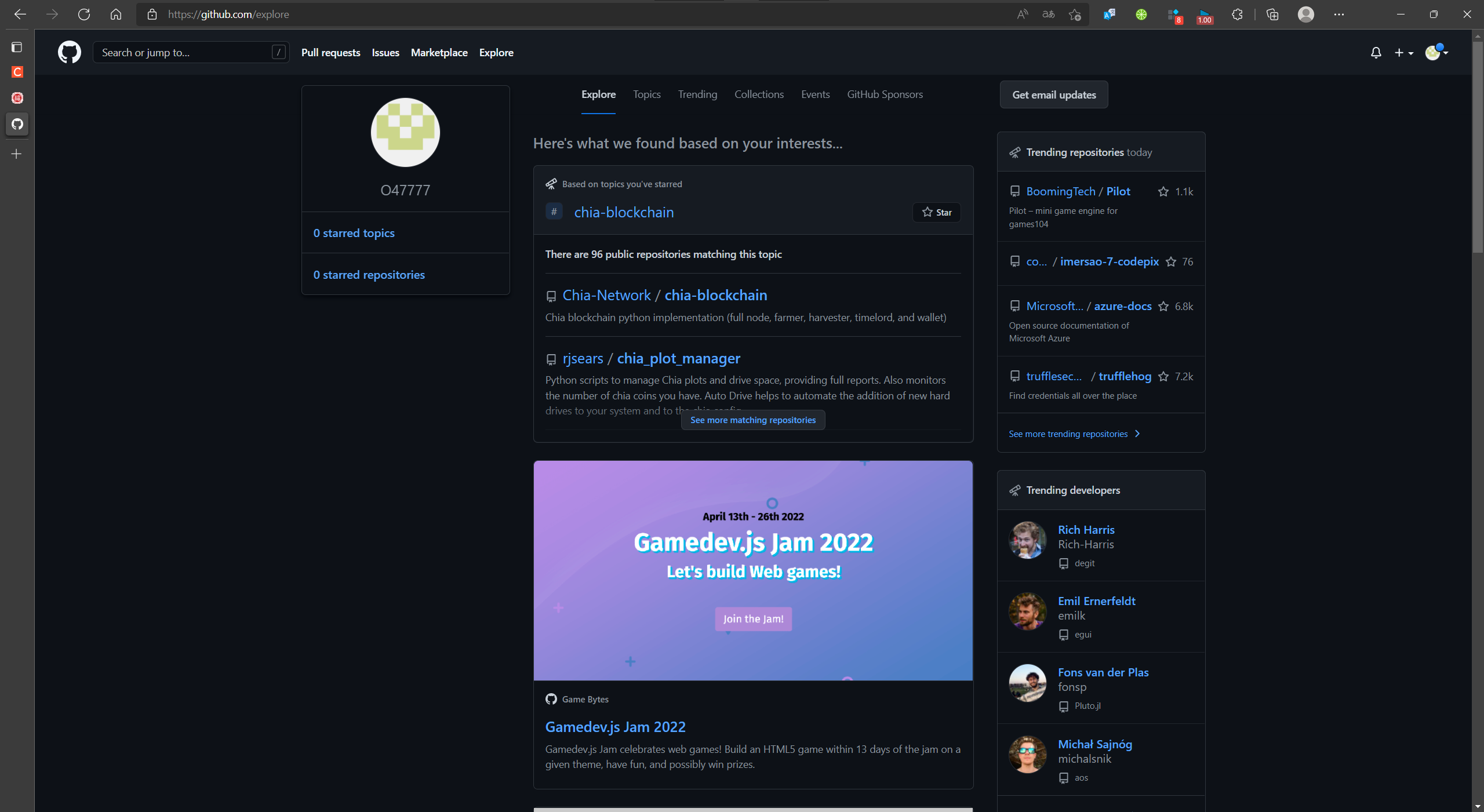
Task: Click the GitHub icon in browser sidebar
Action: click(17, 124)
